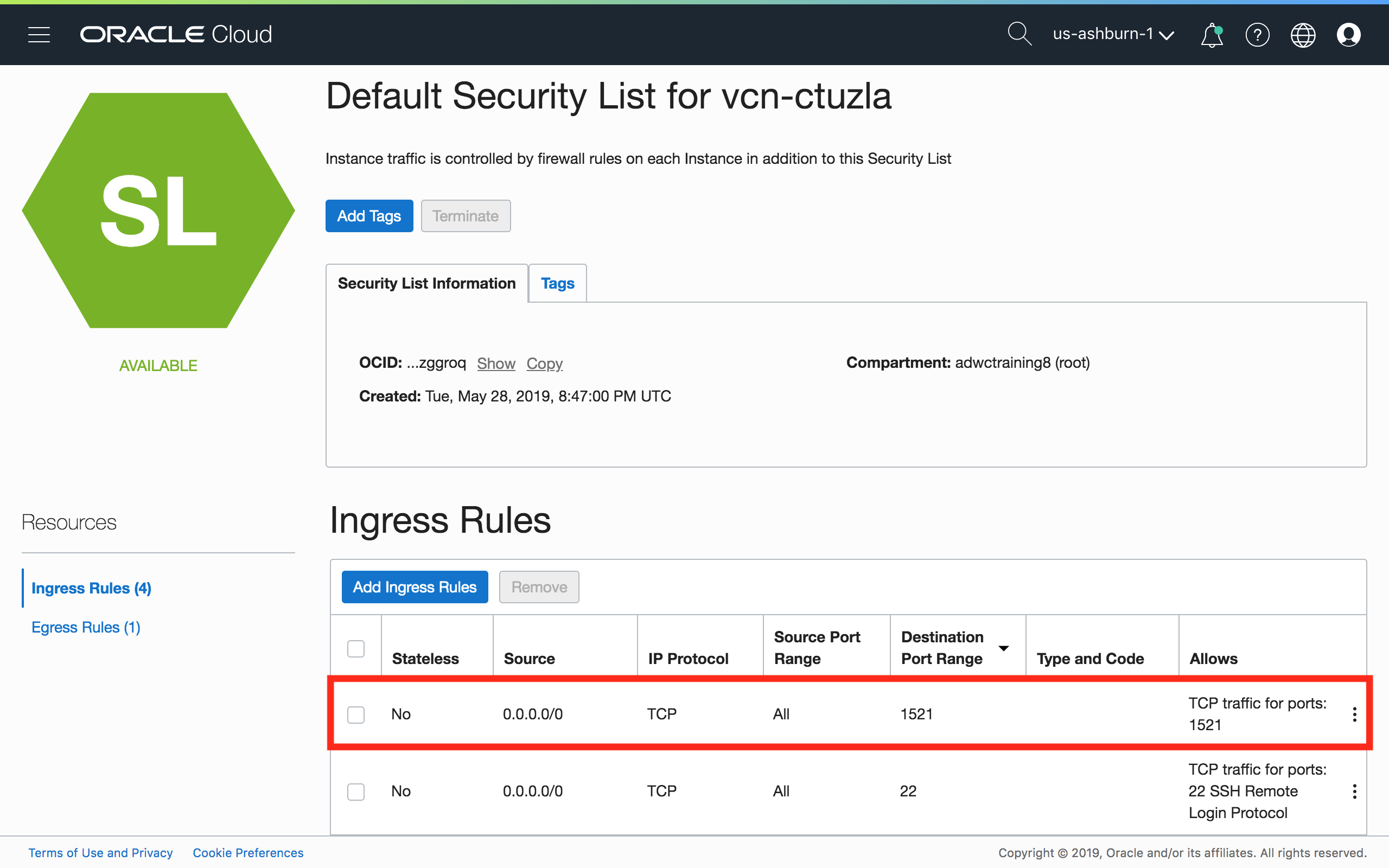Open the notifications bell
This screenshot has height=868, width=1389.
pyautogui.click(x=1211, y=34)
